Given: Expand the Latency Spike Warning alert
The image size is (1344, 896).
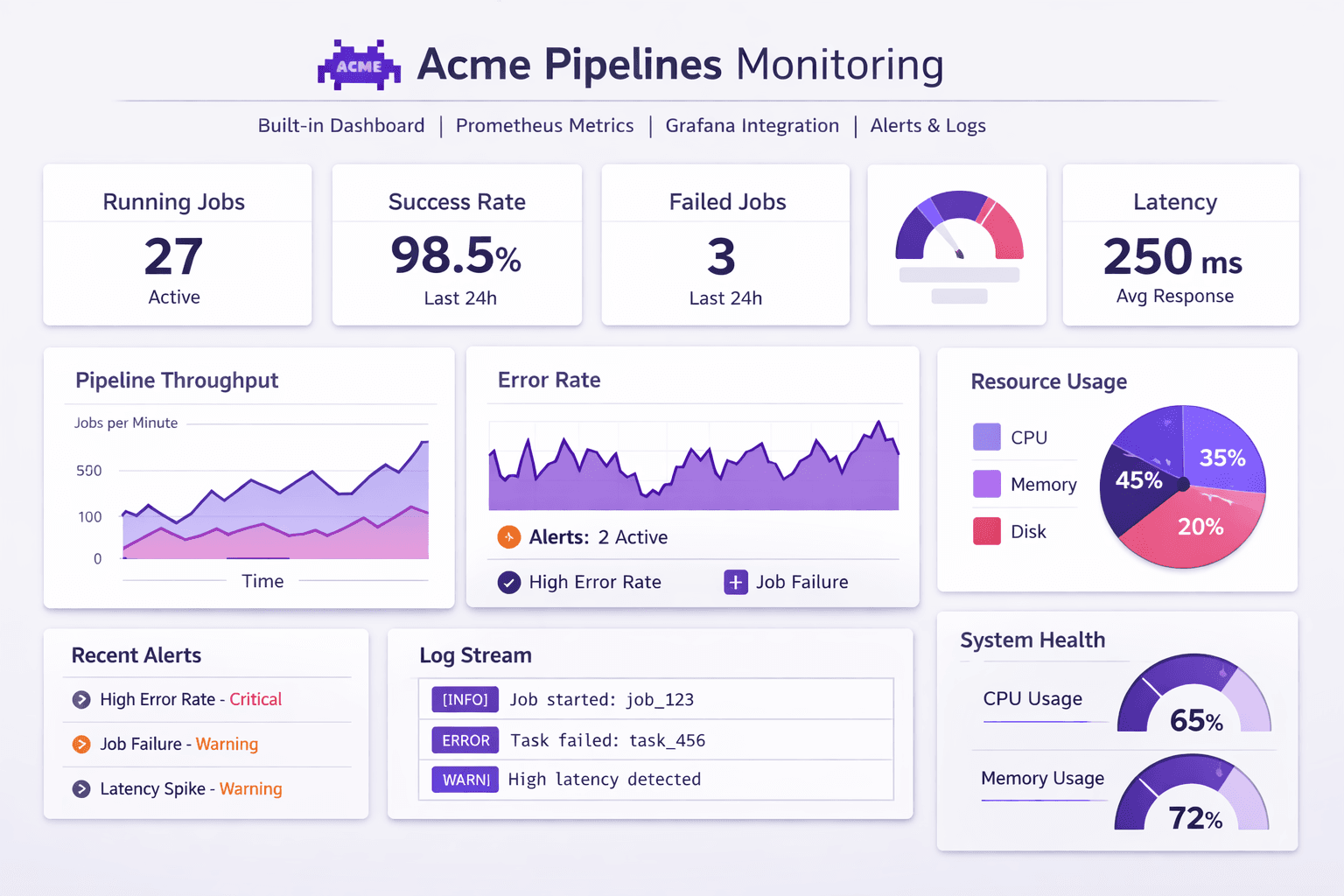Looking at the screenshot, I should tap(81, 788).
